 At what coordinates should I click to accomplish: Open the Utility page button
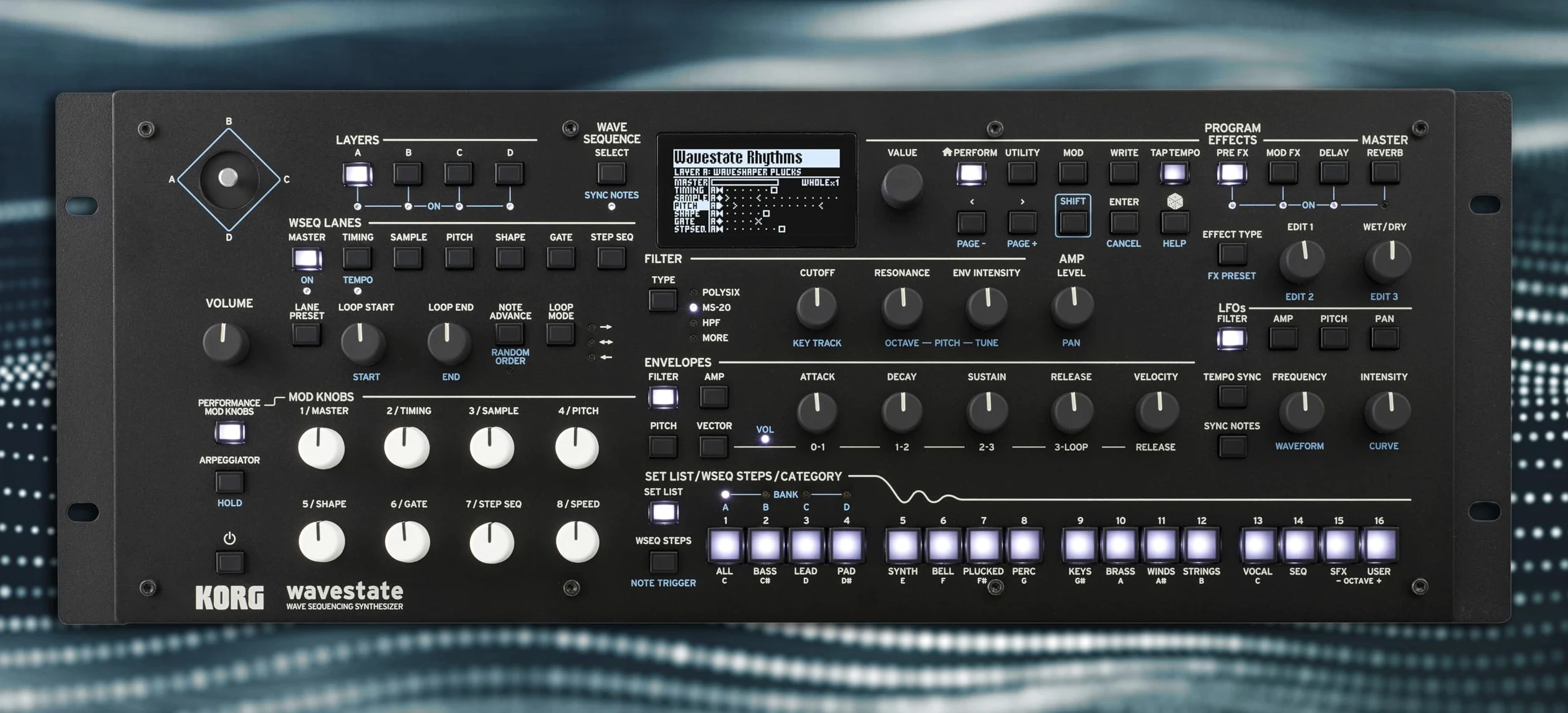pos(1022,173)
